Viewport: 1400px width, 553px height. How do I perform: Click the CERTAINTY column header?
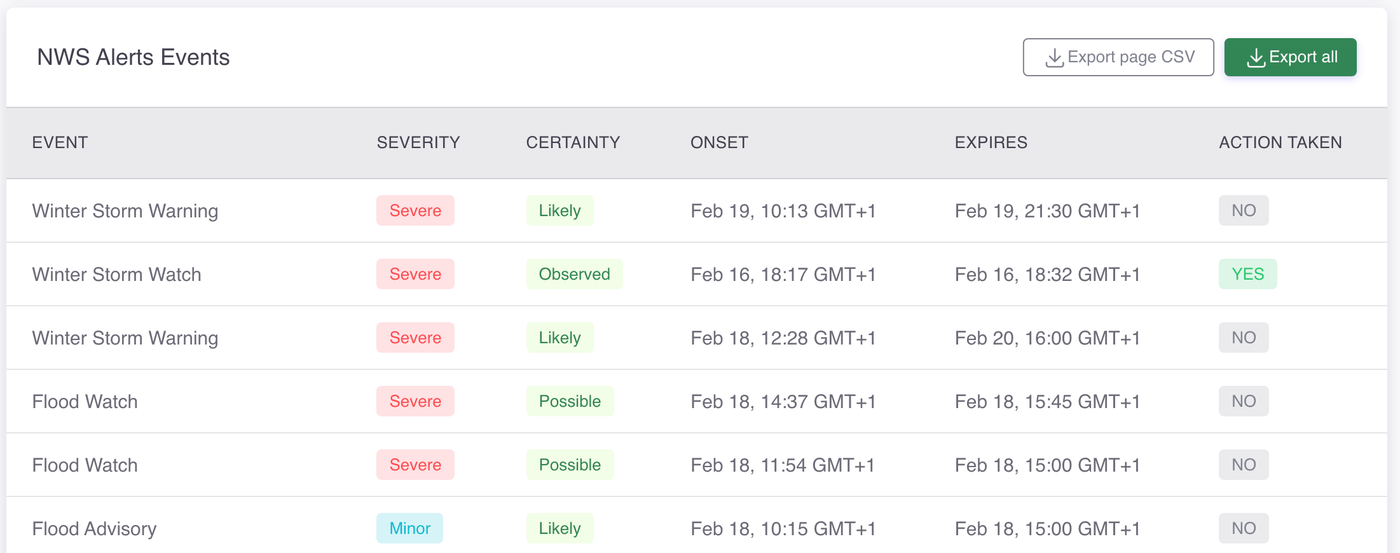tap(573, 142)
